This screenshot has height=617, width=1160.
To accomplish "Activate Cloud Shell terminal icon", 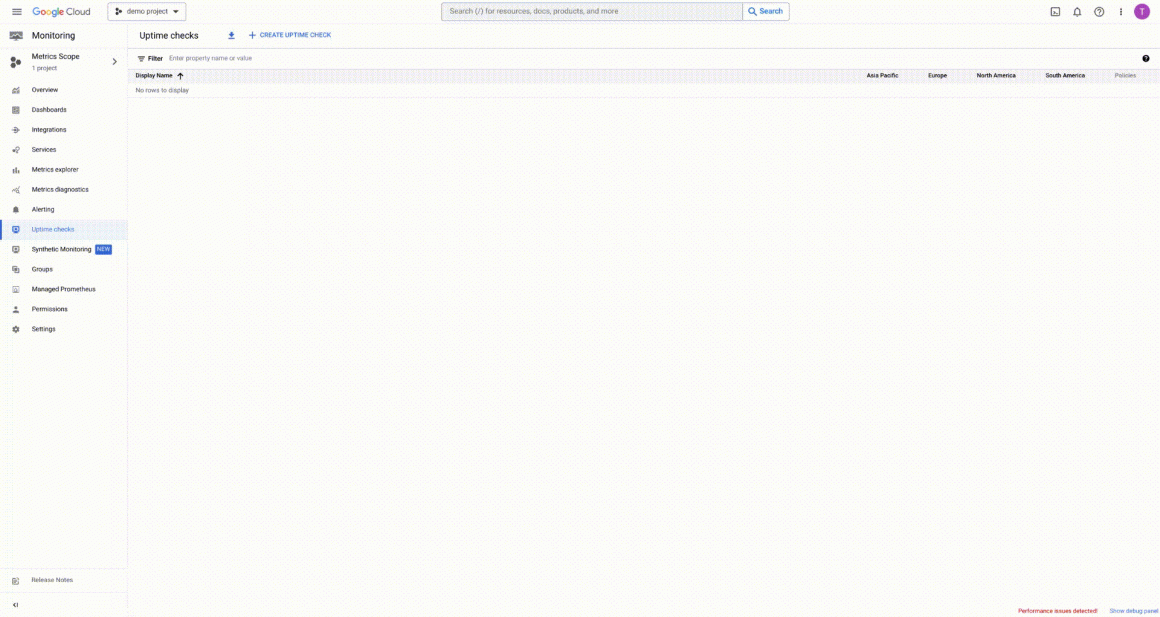I will 1055,11.
